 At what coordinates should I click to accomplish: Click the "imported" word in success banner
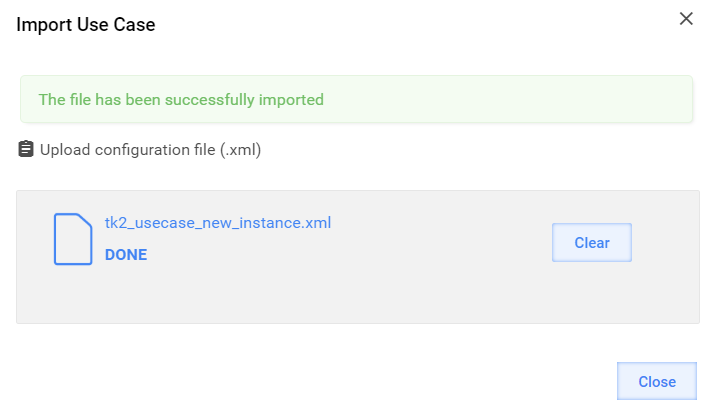tap(291, 100)
